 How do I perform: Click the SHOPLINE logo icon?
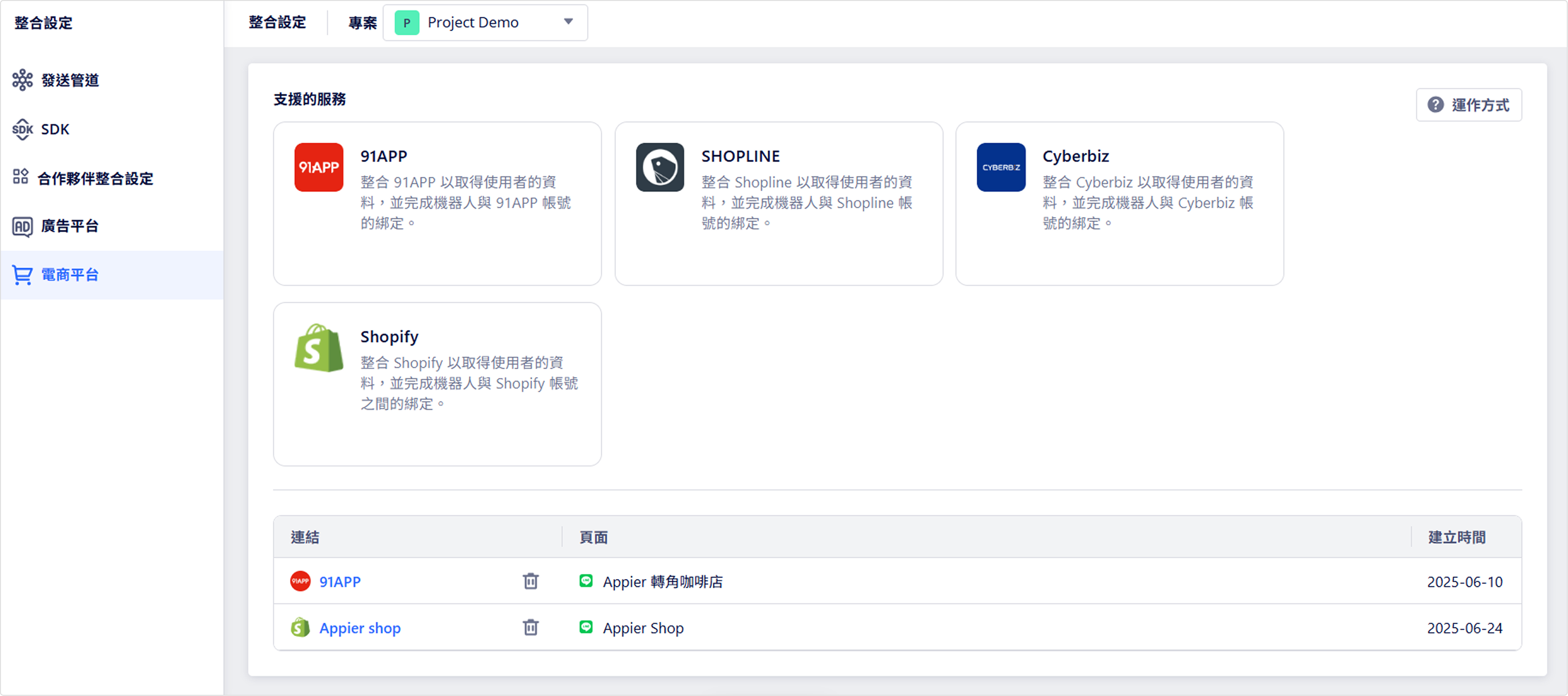click(x=660, y=167)
